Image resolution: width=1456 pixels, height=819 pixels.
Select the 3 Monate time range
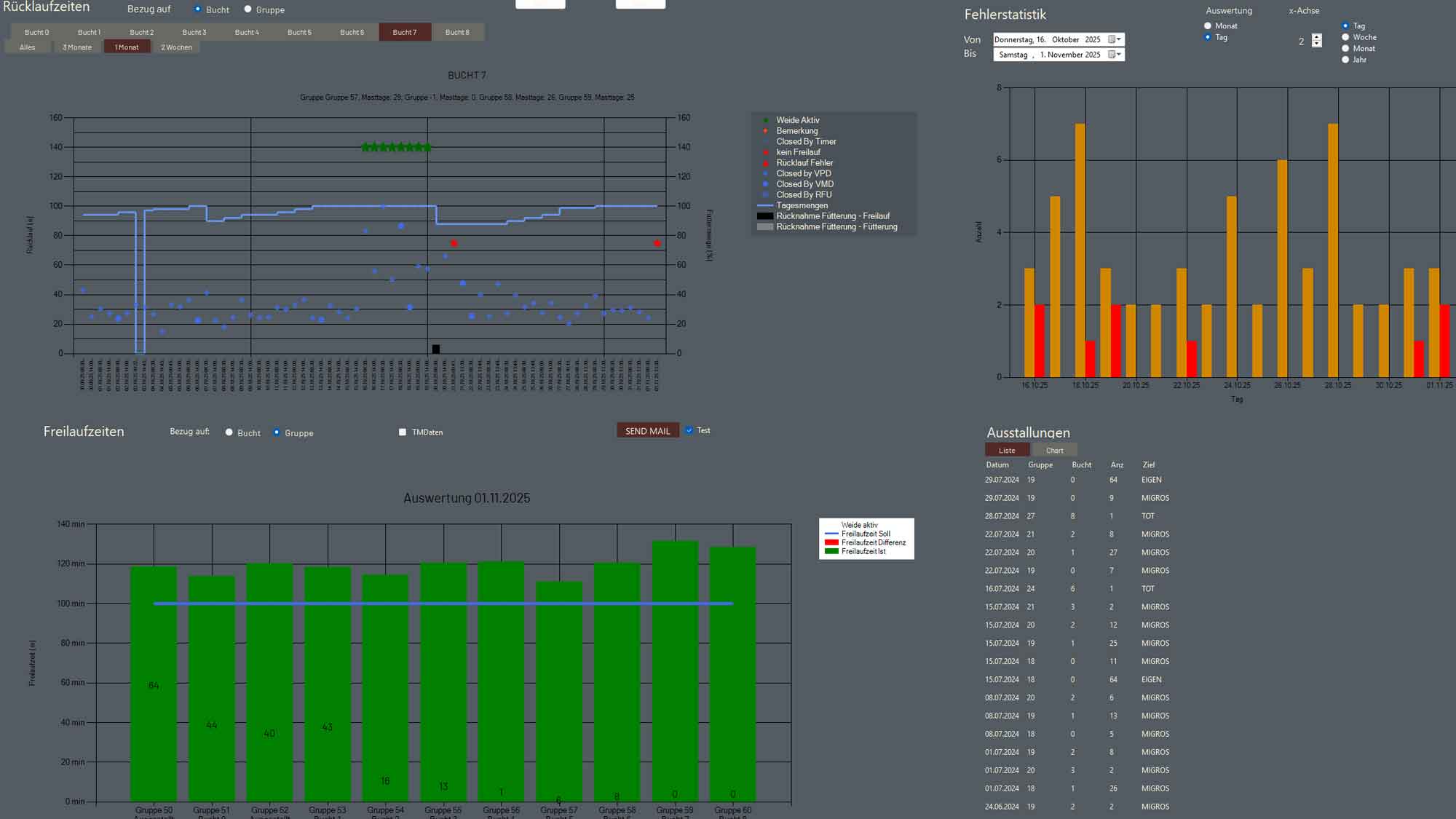point(77,47)
